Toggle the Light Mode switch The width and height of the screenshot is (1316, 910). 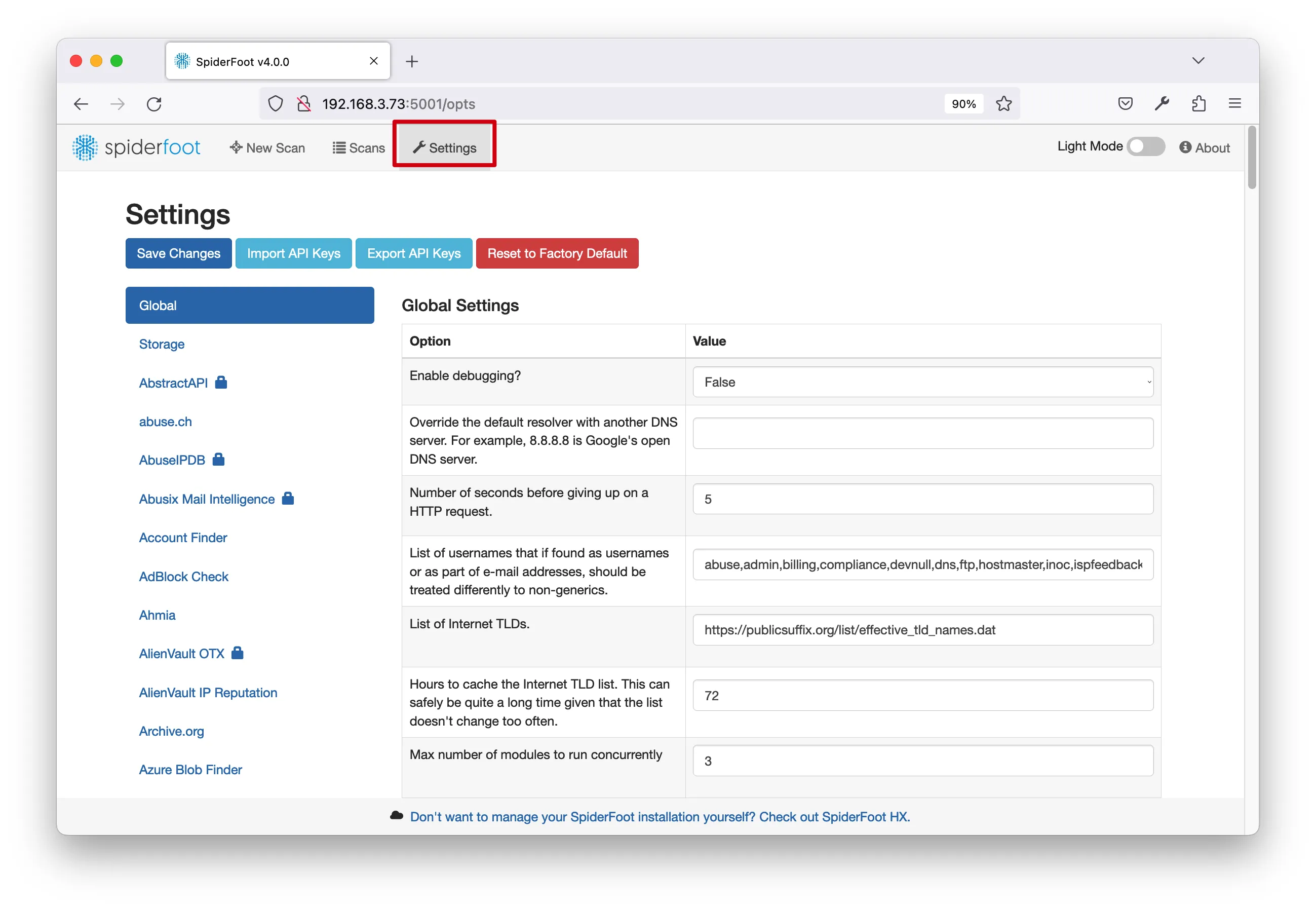(x=1146, y=146)
